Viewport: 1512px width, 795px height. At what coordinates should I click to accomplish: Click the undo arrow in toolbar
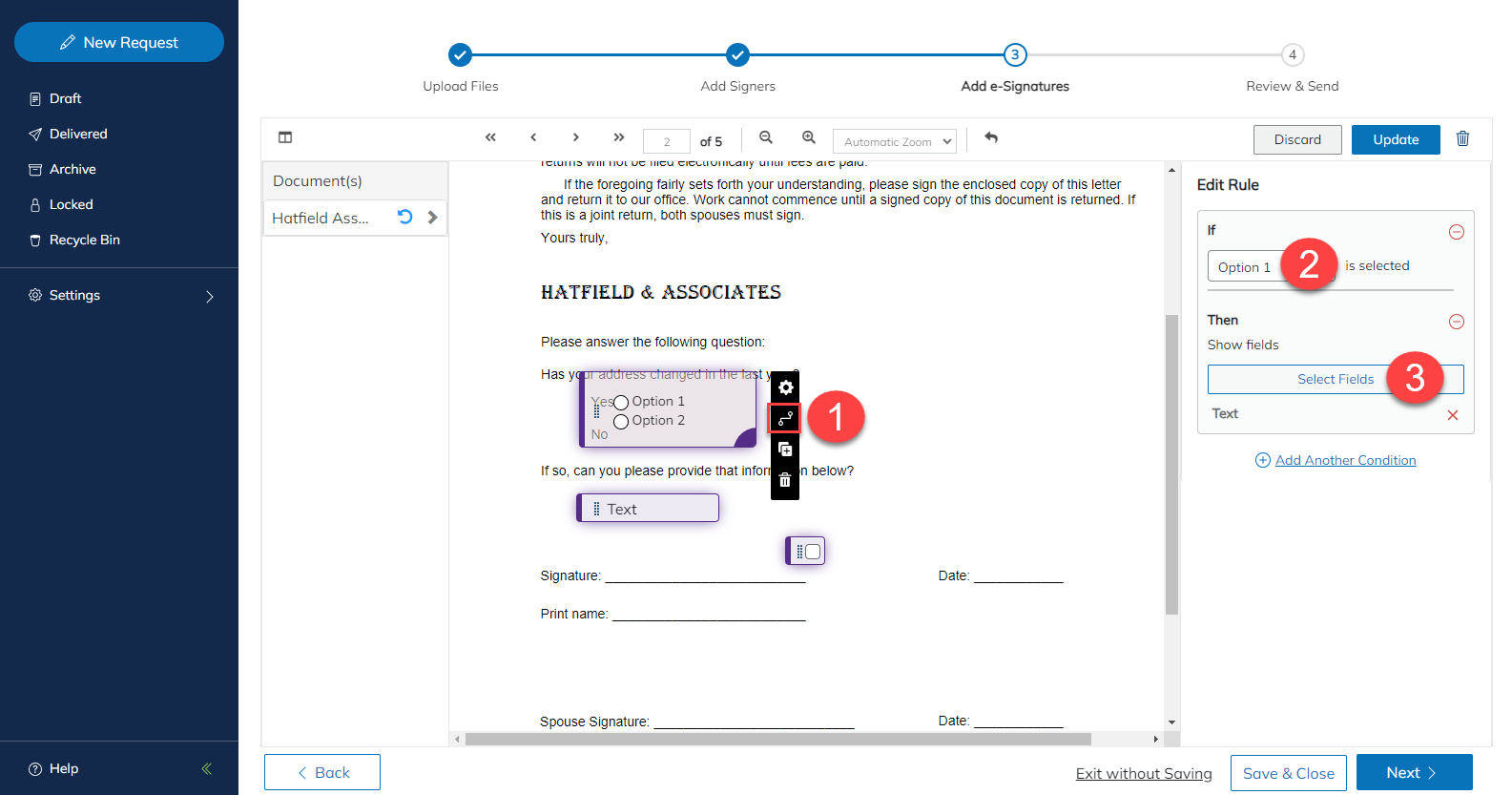tap(991, 137)
